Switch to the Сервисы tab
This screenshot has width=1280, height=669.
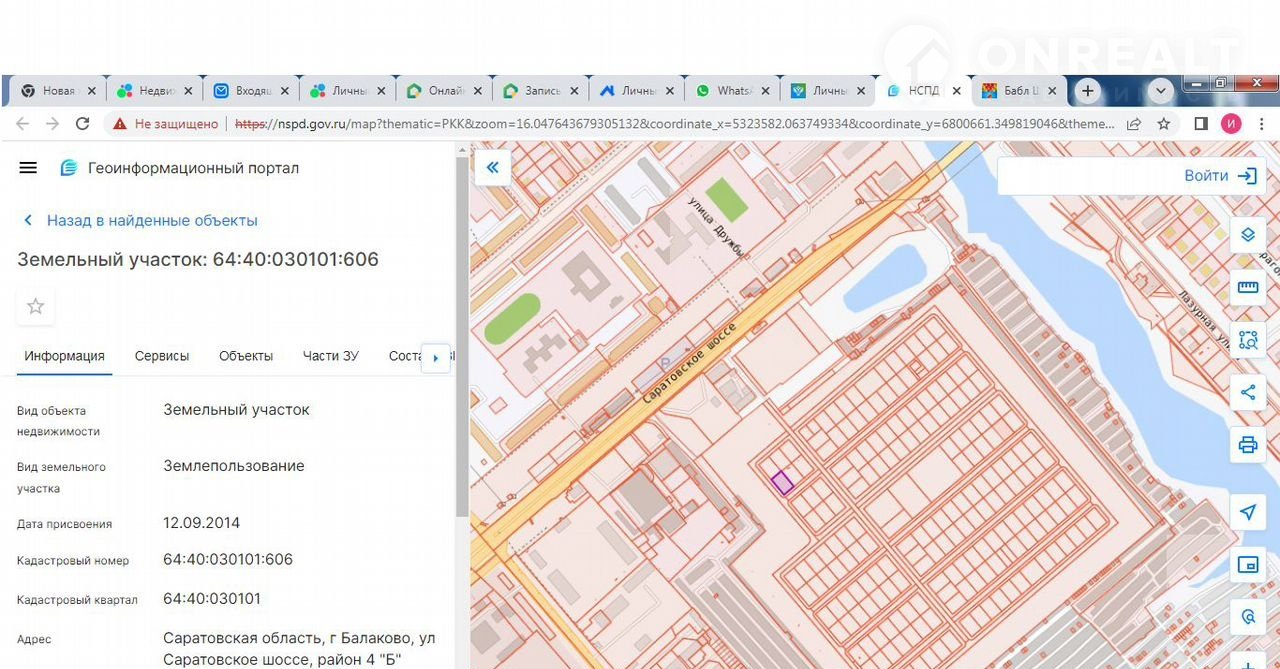pos(162,356)
